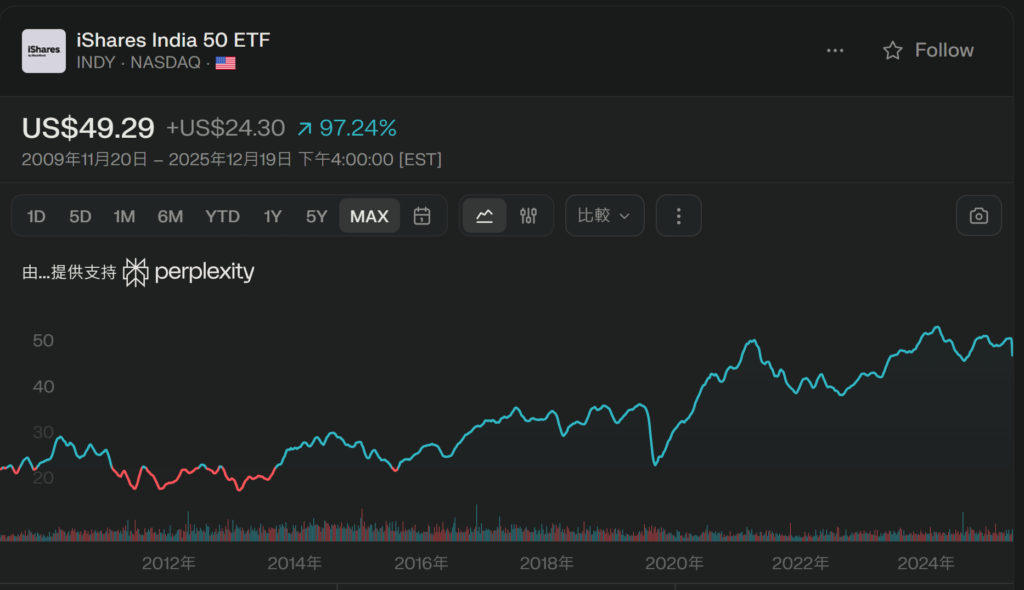The width and height of the screenshot is (1024, 590).
Task: Choose the 1M time range
Action: click(x=124, y=216)
